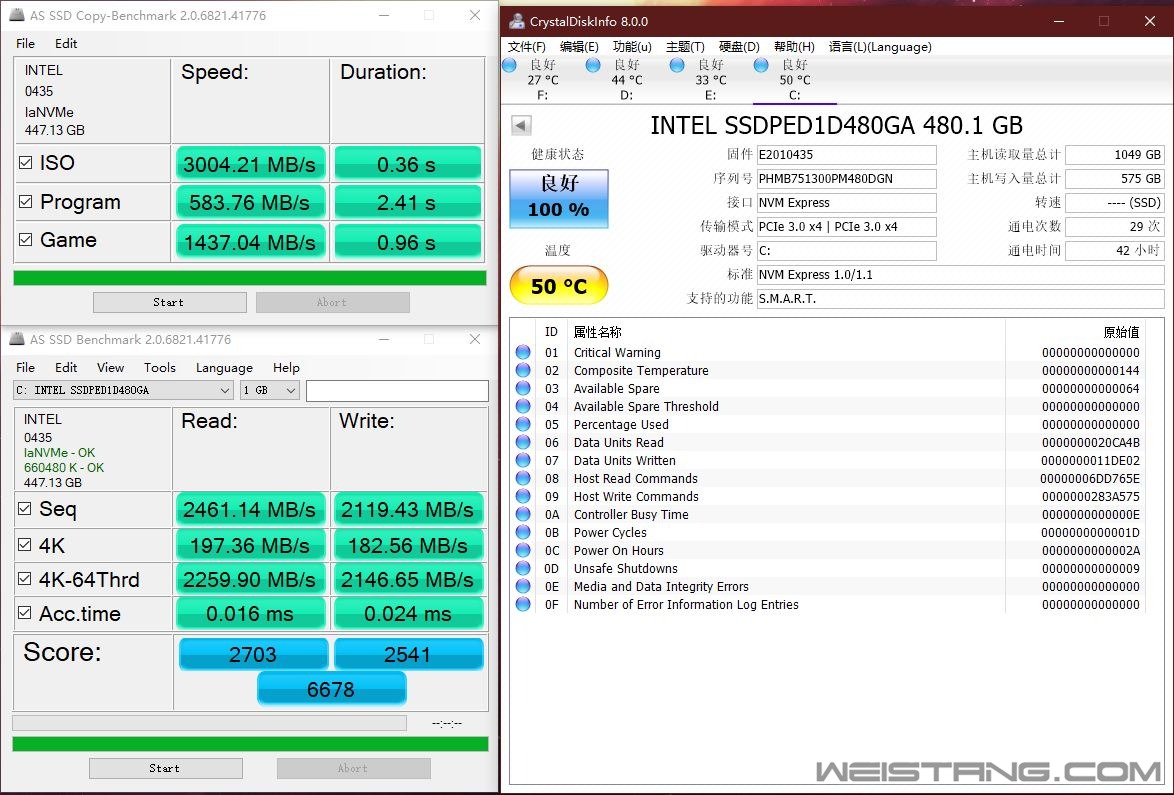This screenshot has height=795, width=1174.
Task: Click the serial number field PHMB751300PM480DGN
Action: [x=846, y=178]
